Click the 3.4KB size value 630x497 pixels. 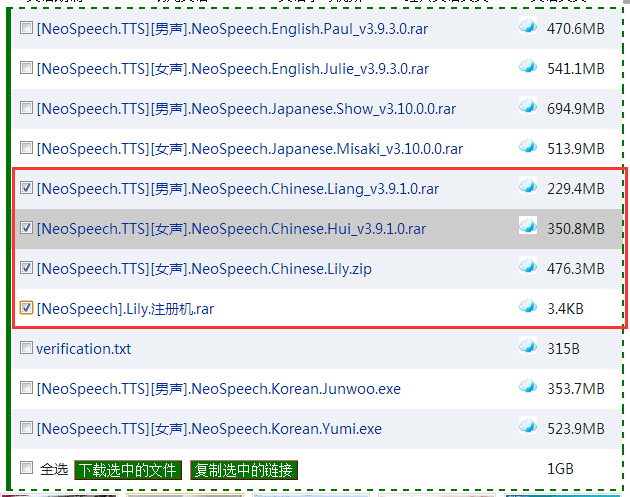pos(565,309)
